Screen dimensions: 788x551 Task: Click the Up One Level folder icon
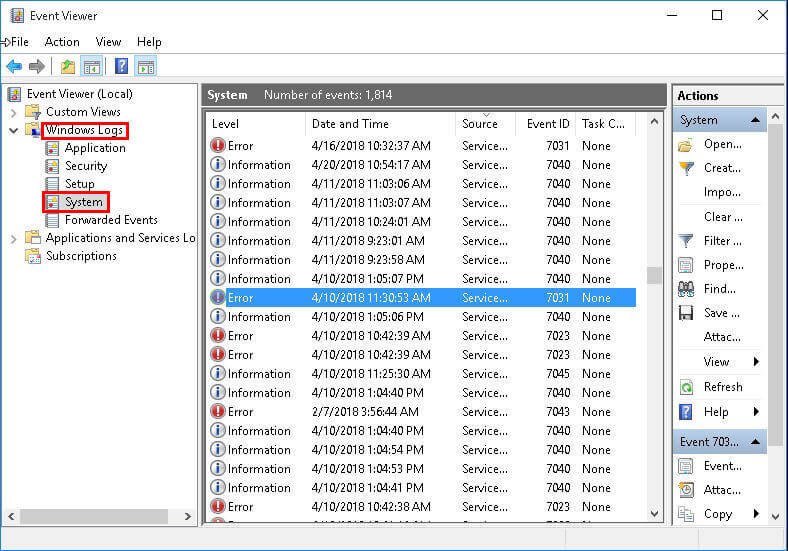tap(67, 67)
